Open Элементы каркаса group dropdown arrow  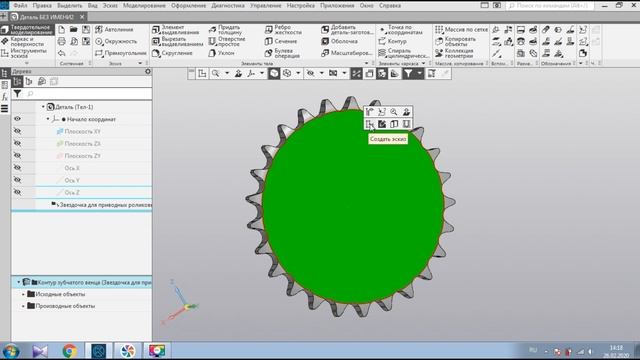click(423, 63)
